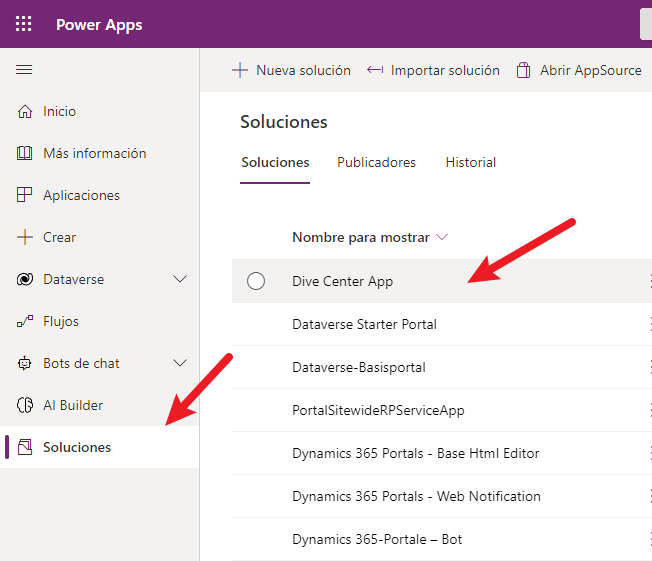This screenshot has height=561, width=652.
Task: Click the Crear plus icon
Action: point(25,237)
